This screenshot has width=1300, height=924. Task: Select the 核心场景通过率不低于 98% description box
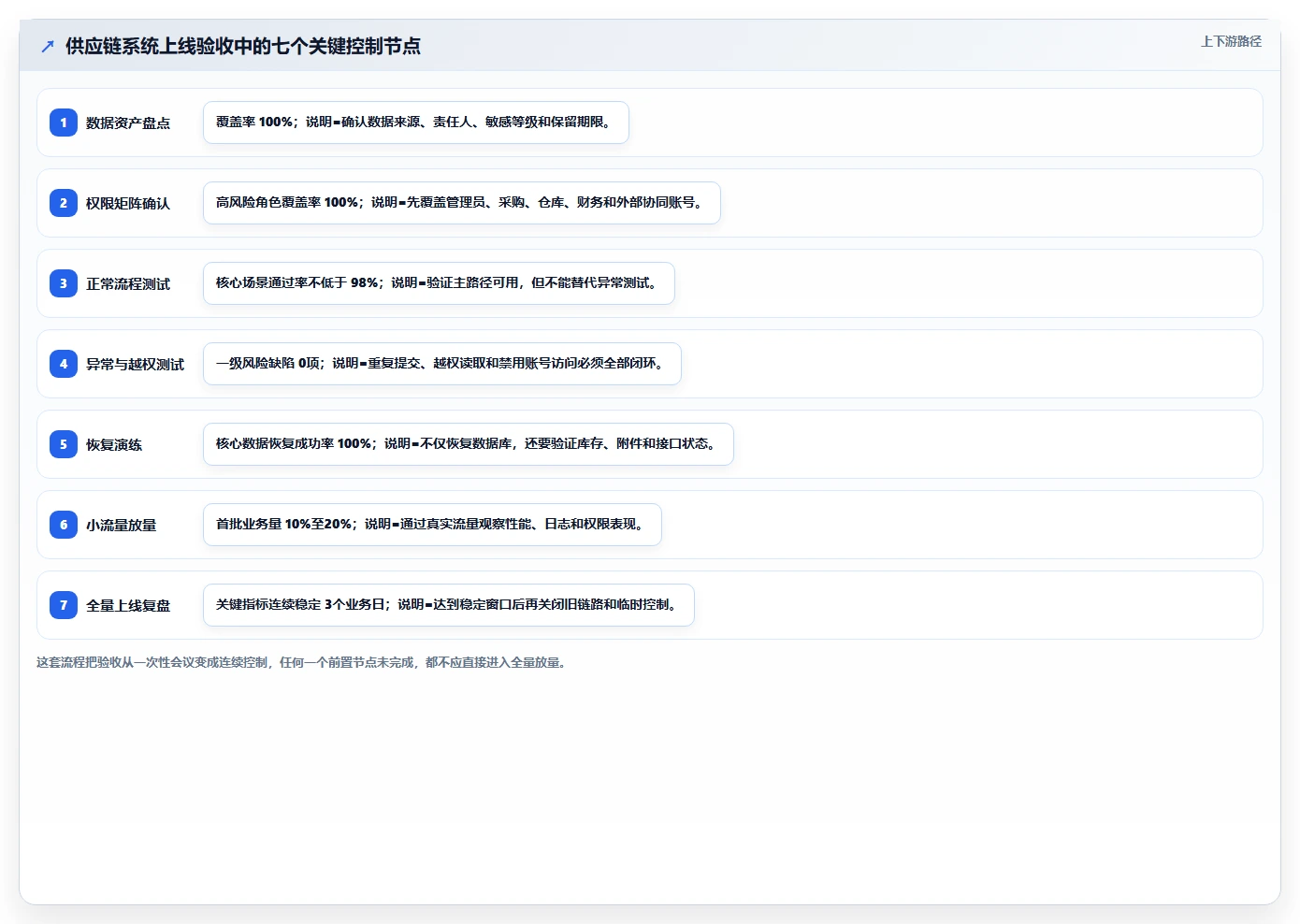pos(439,283)
